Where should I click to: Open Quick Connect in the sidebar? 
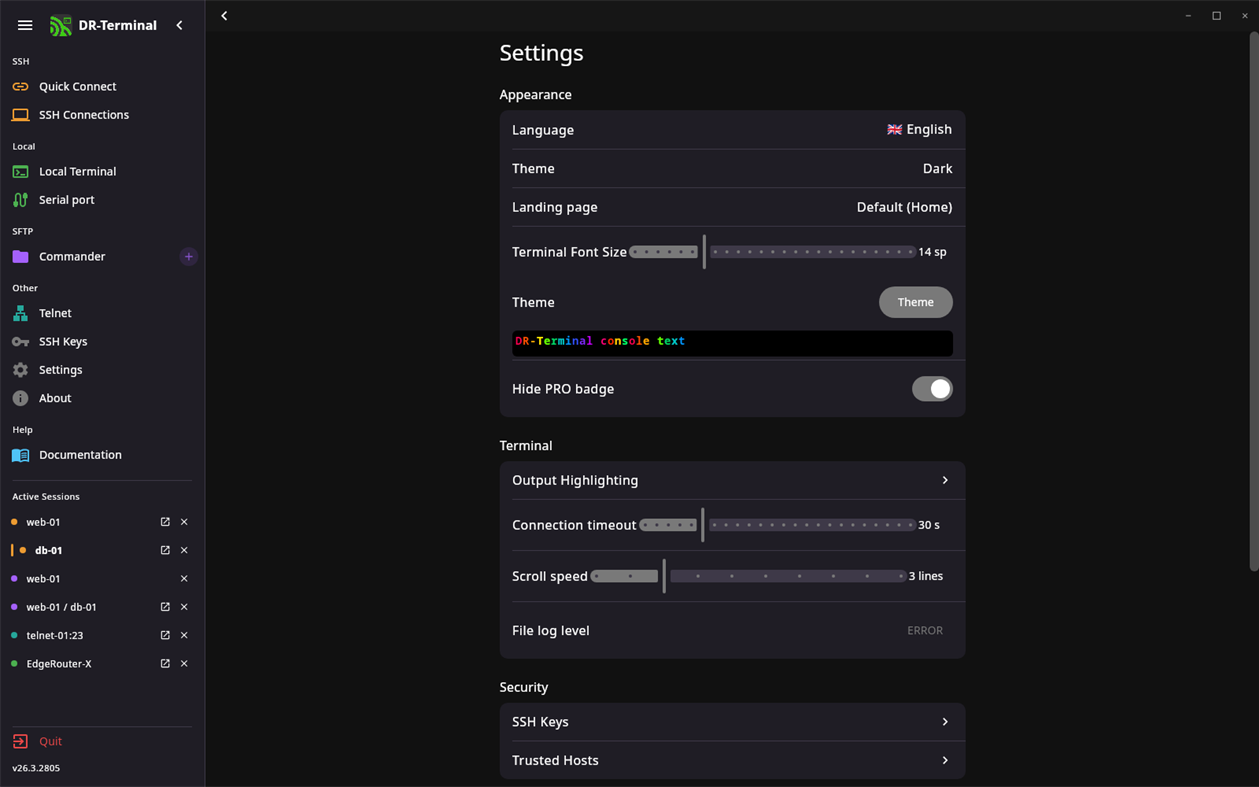[x=77, y=87]
